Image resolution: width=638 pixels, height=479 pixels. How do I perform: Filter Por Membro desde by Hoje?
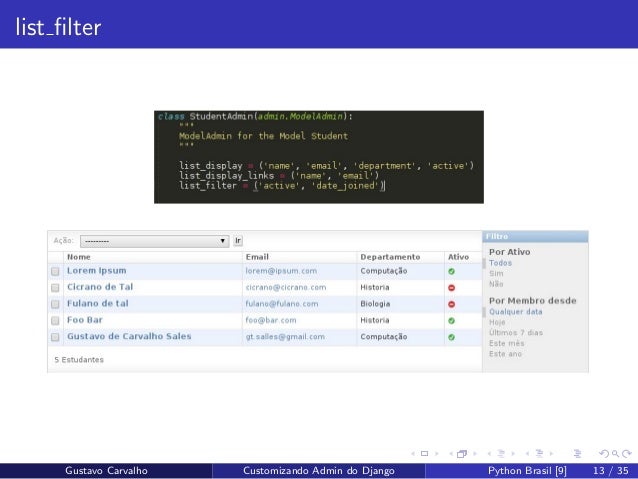pyautogui.click(x=497, y=322)
